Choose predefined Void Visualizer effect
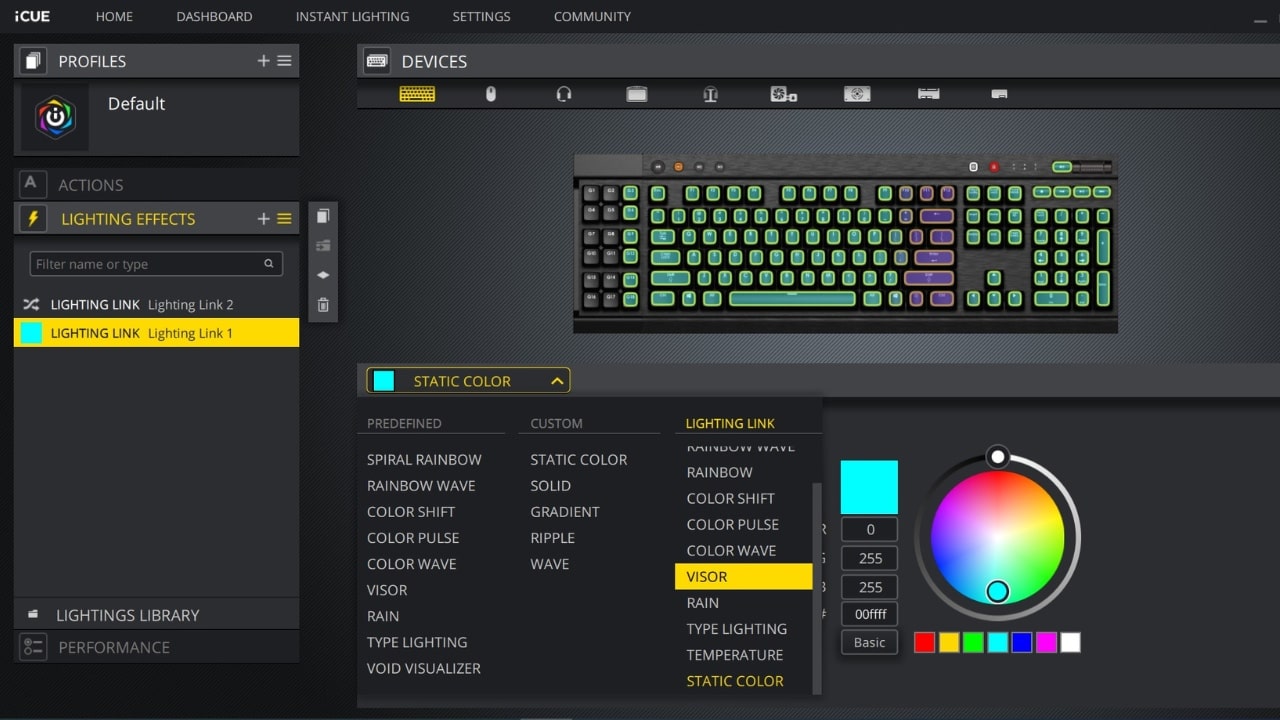Screen dimensions: 1280x720 pos(424,668)
